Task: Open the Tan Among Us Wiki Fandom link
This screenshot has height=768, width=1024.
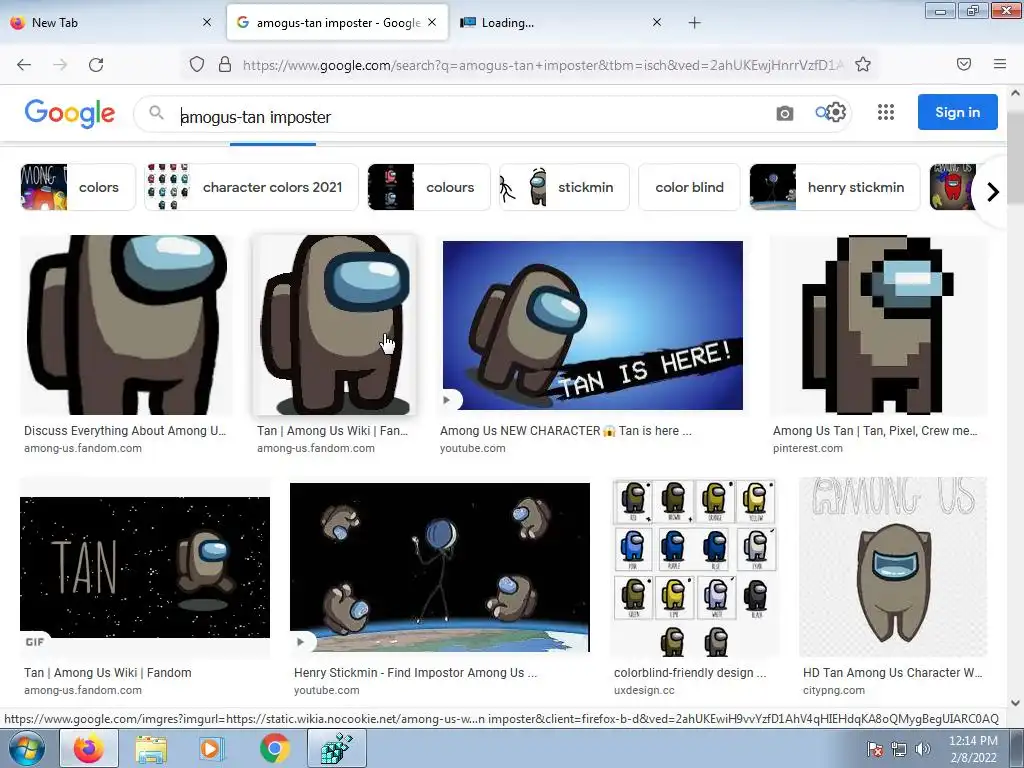Action: click(108, 673)
